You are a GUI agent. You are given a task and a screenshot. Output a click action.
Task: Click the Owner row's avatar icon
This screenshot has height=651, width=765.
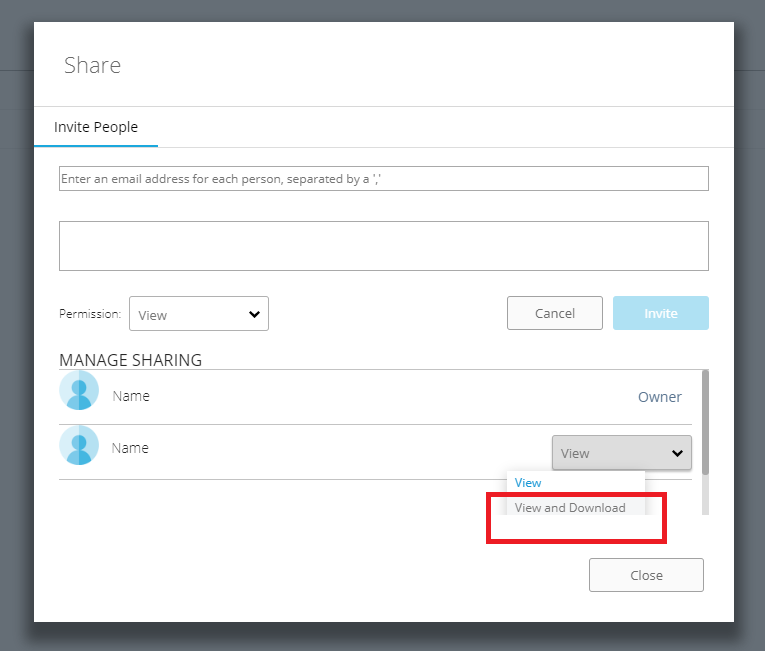(79, 391)
